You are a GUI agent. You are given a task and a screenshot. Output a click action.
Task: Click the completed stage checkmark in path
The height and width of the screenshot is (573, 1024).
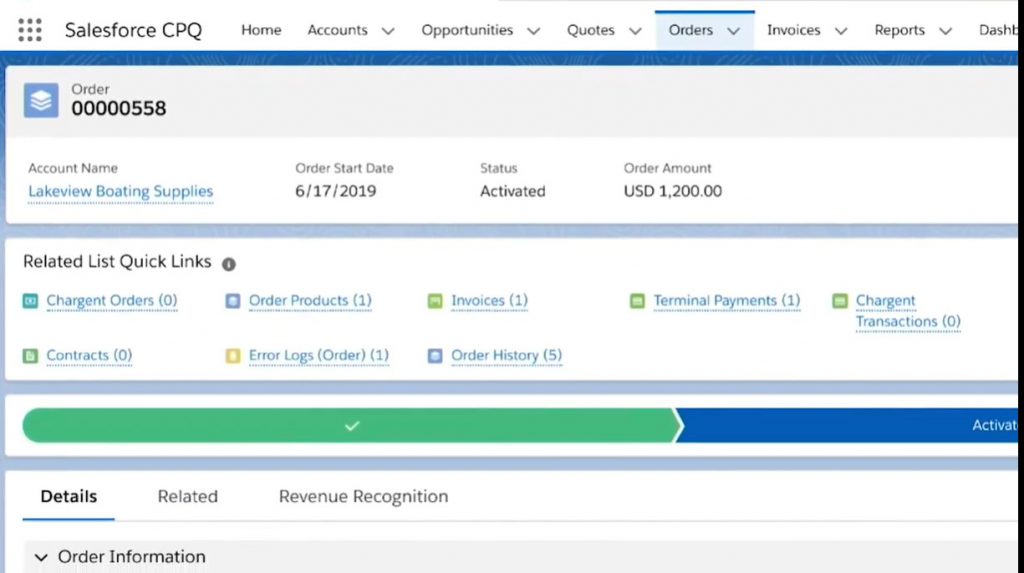352,426
